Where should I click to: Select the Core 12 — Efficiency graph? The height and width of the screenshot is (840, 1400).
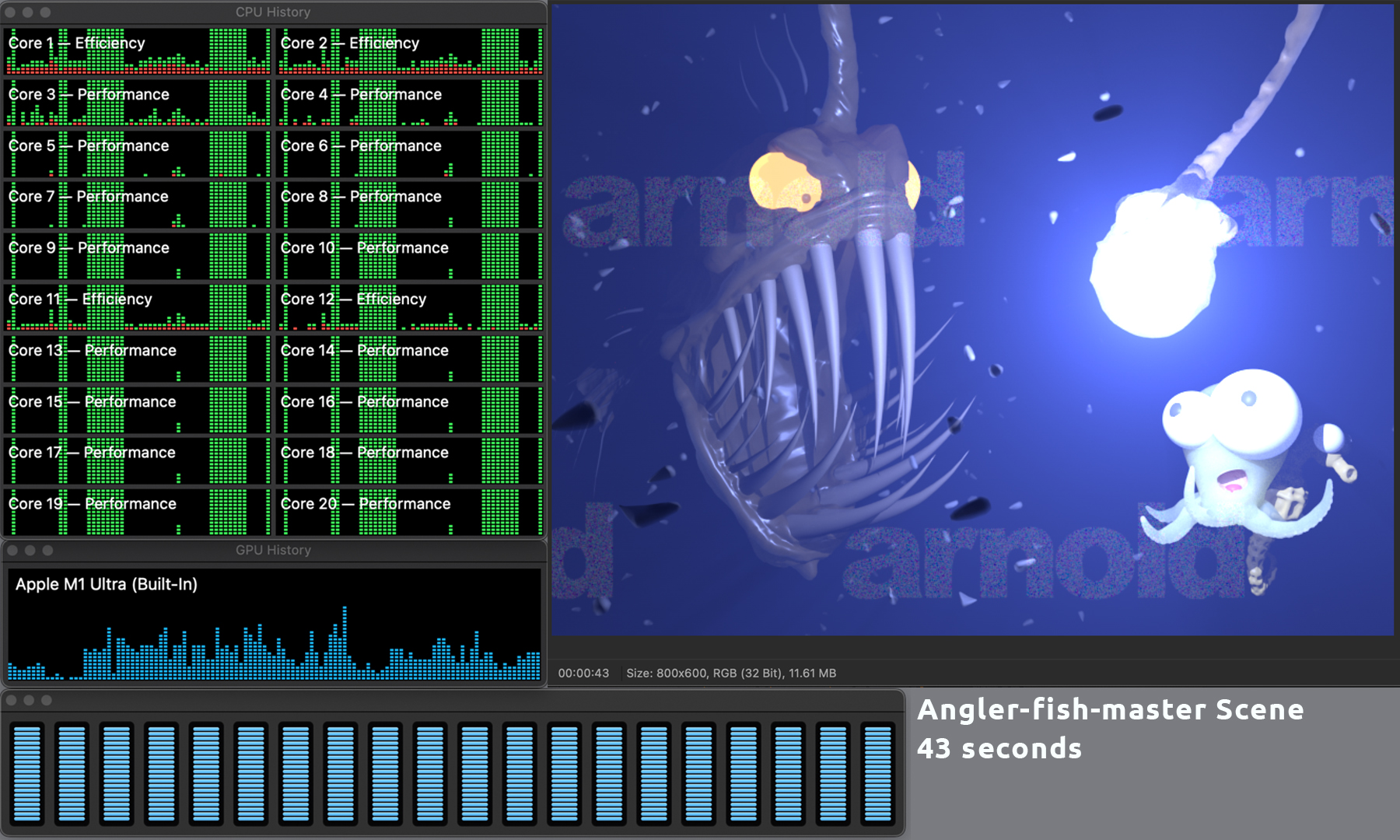coord(410,307)
